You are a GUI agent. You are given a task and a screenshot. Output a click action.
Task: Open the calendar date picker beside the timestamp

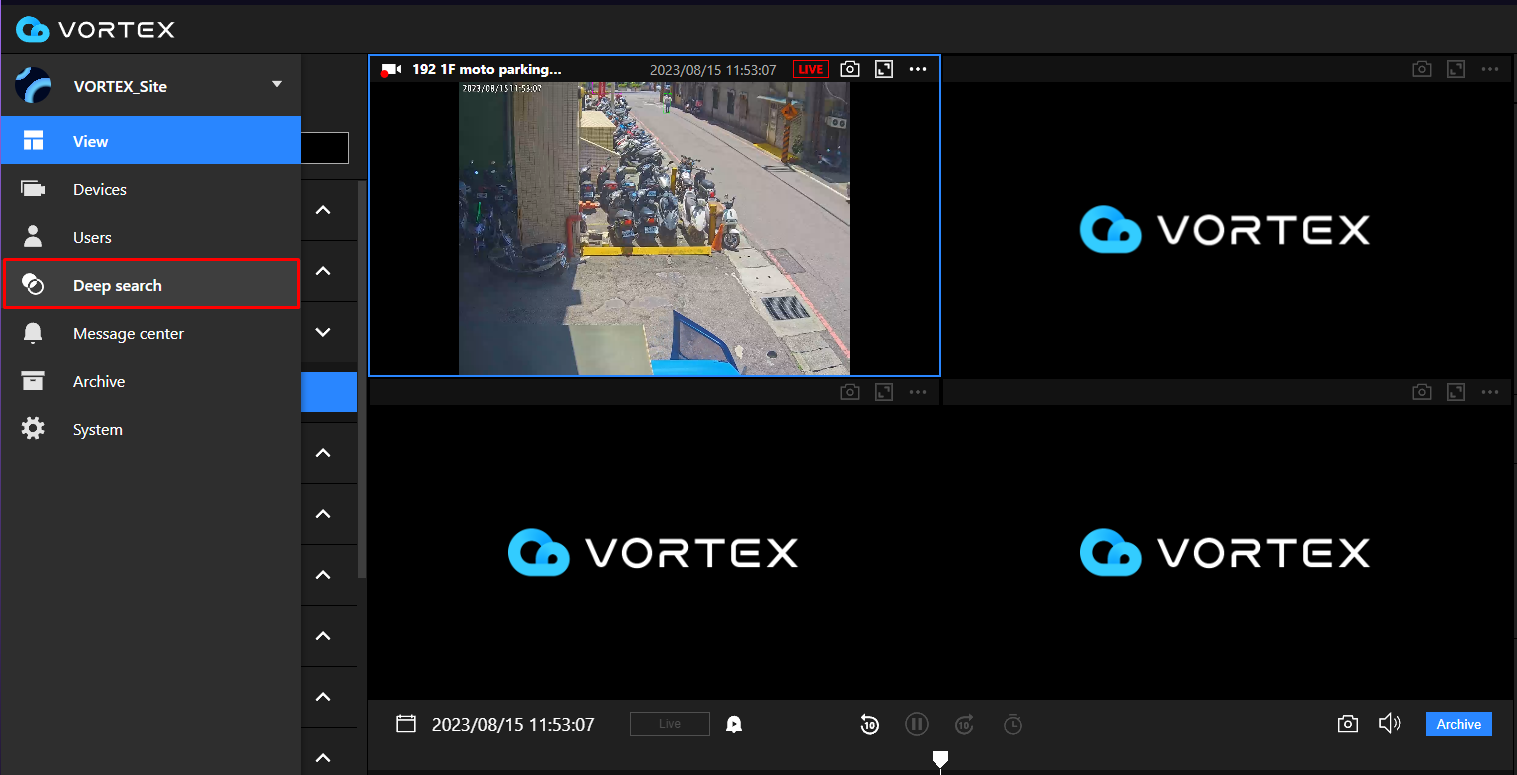[406, 724]
